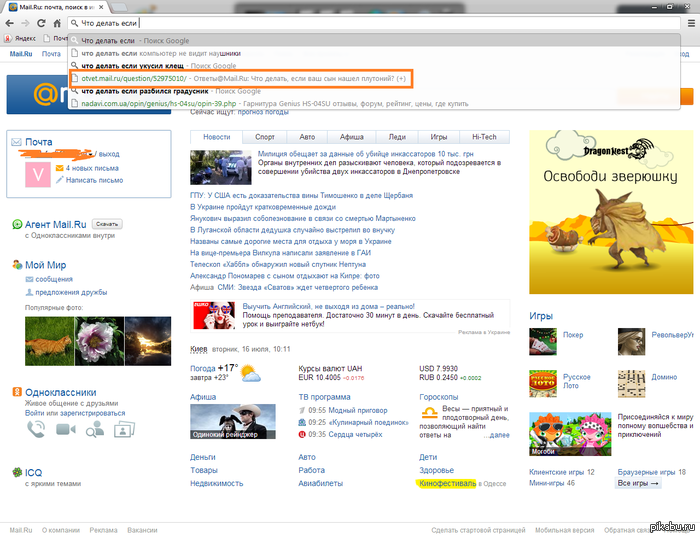The height and width of the screenshot is (538, 700).
Task: Click the sunny weather icon
Action: click(251, 375)
